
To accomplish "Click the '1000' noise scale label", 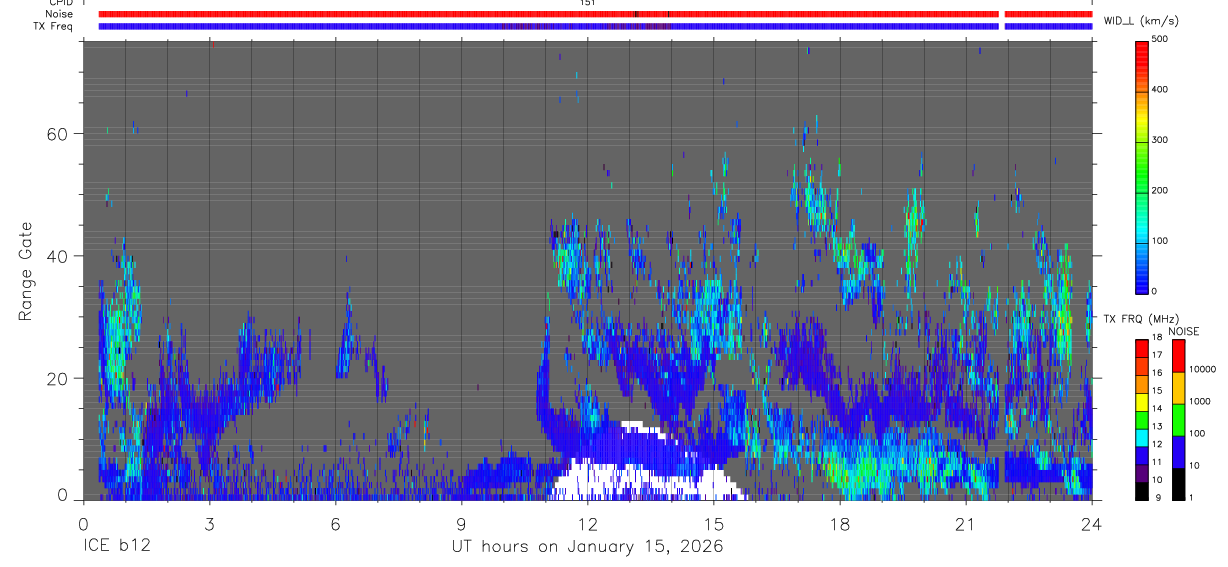I will click(x=1200, y=401).
